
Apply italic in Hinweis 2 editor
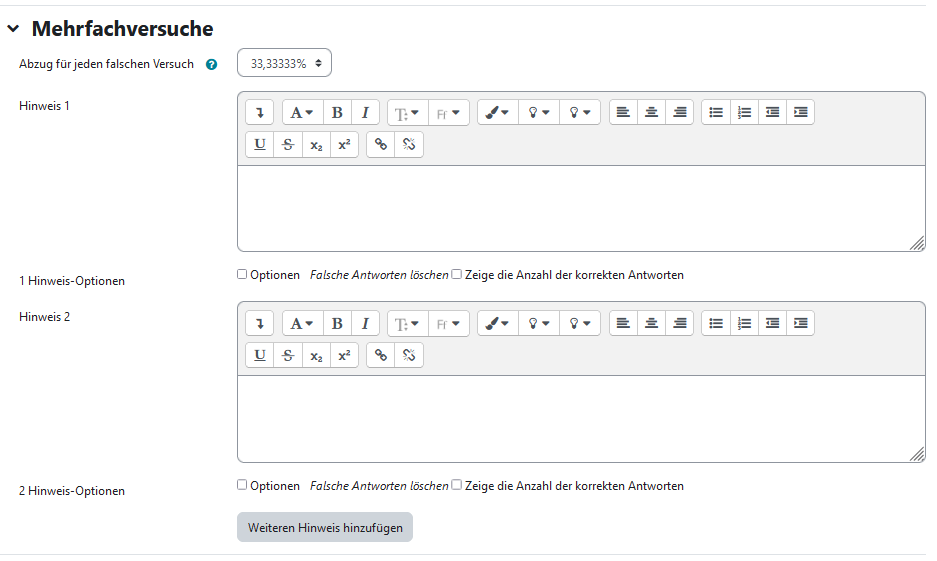[x=365, y=323]
